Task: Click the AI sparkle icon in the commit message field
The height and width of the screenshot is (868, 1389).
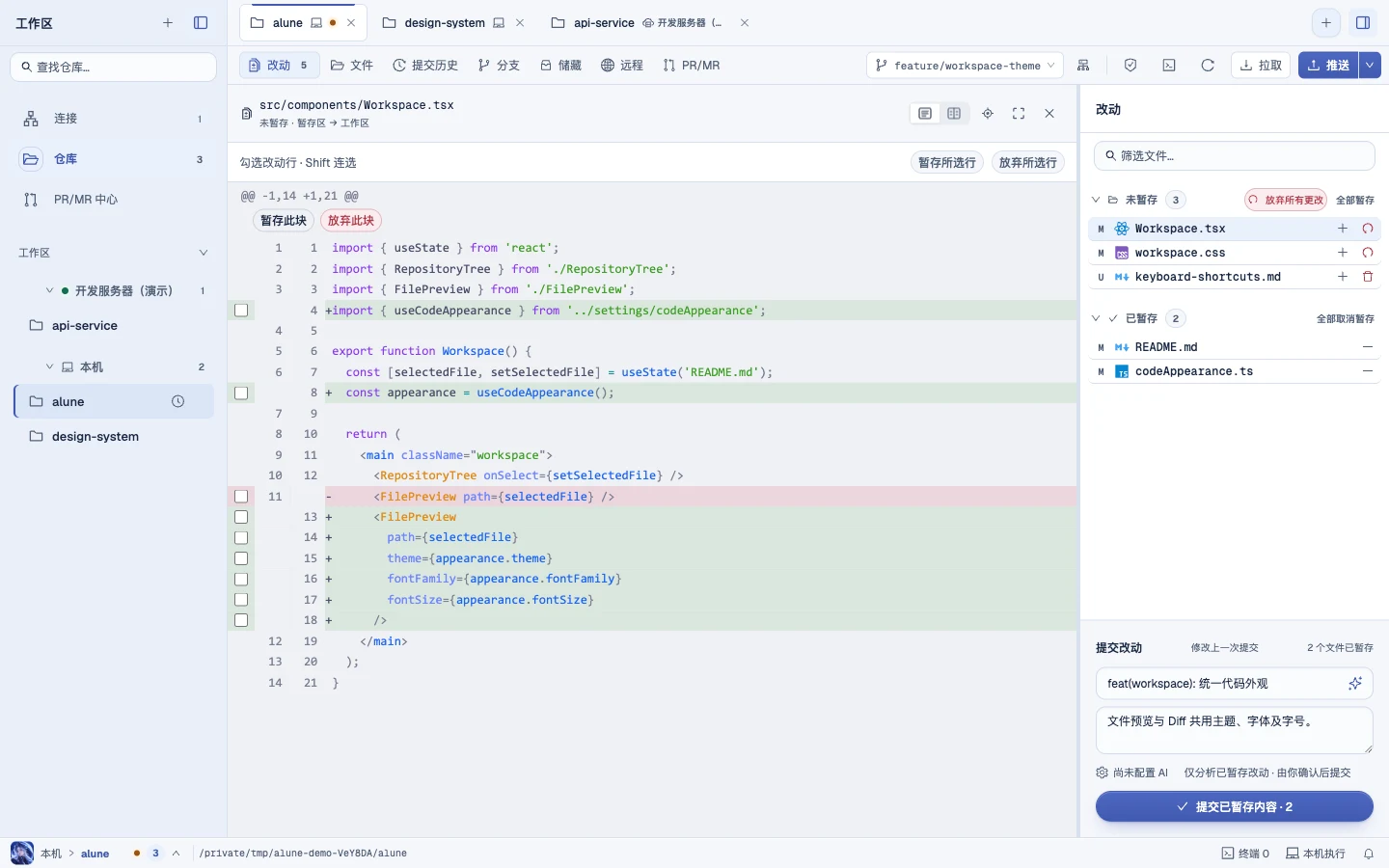Action: pos(1355,684)
